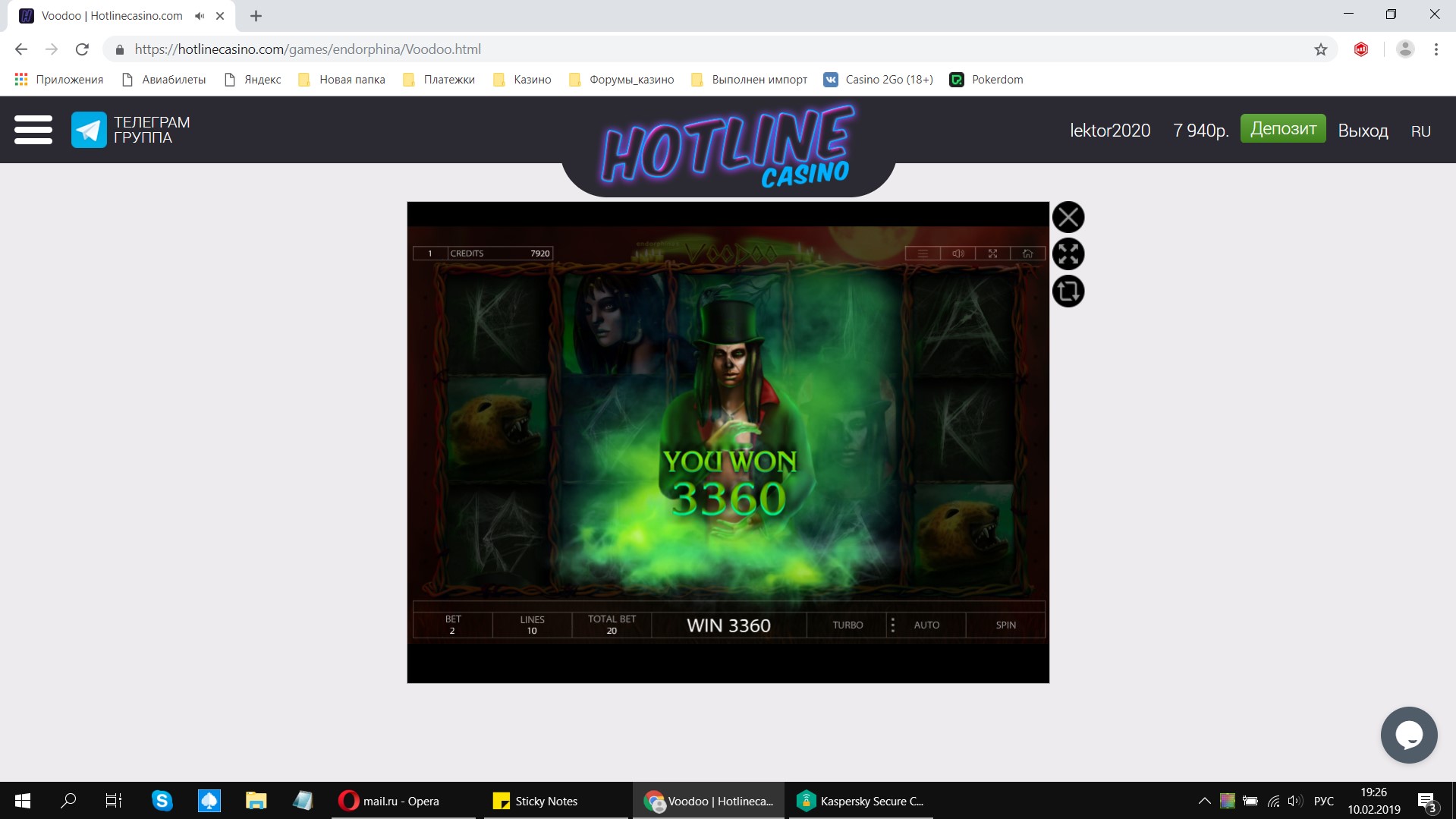Open File Explorer from the taskbar

[x=256, y=801]
